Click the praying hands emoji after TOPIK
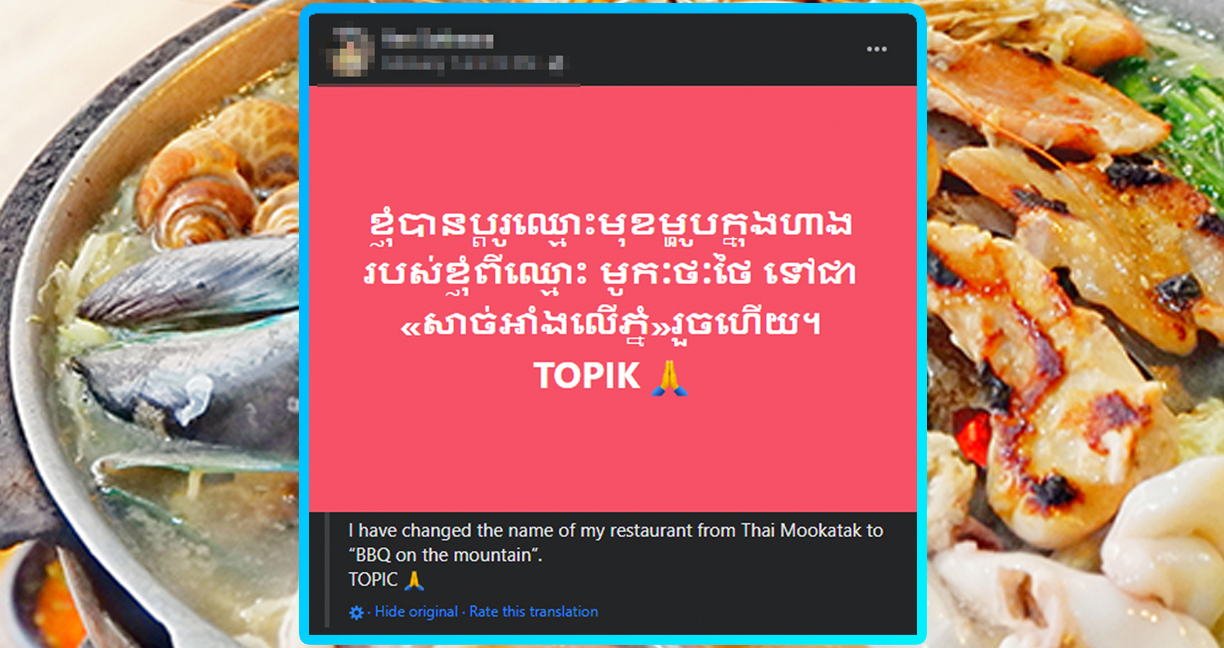1224x648 pixels. (670, 376)
